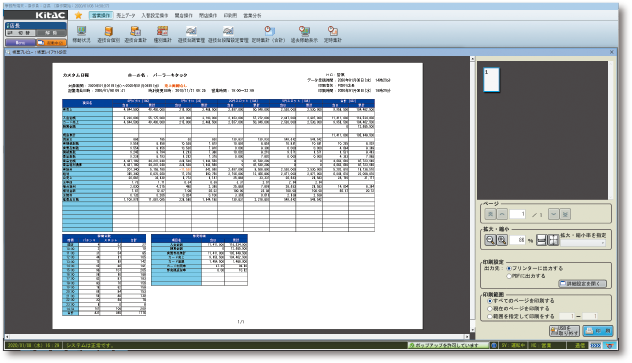Close the print preview panel
632x363 pixels.
[611, 52]
